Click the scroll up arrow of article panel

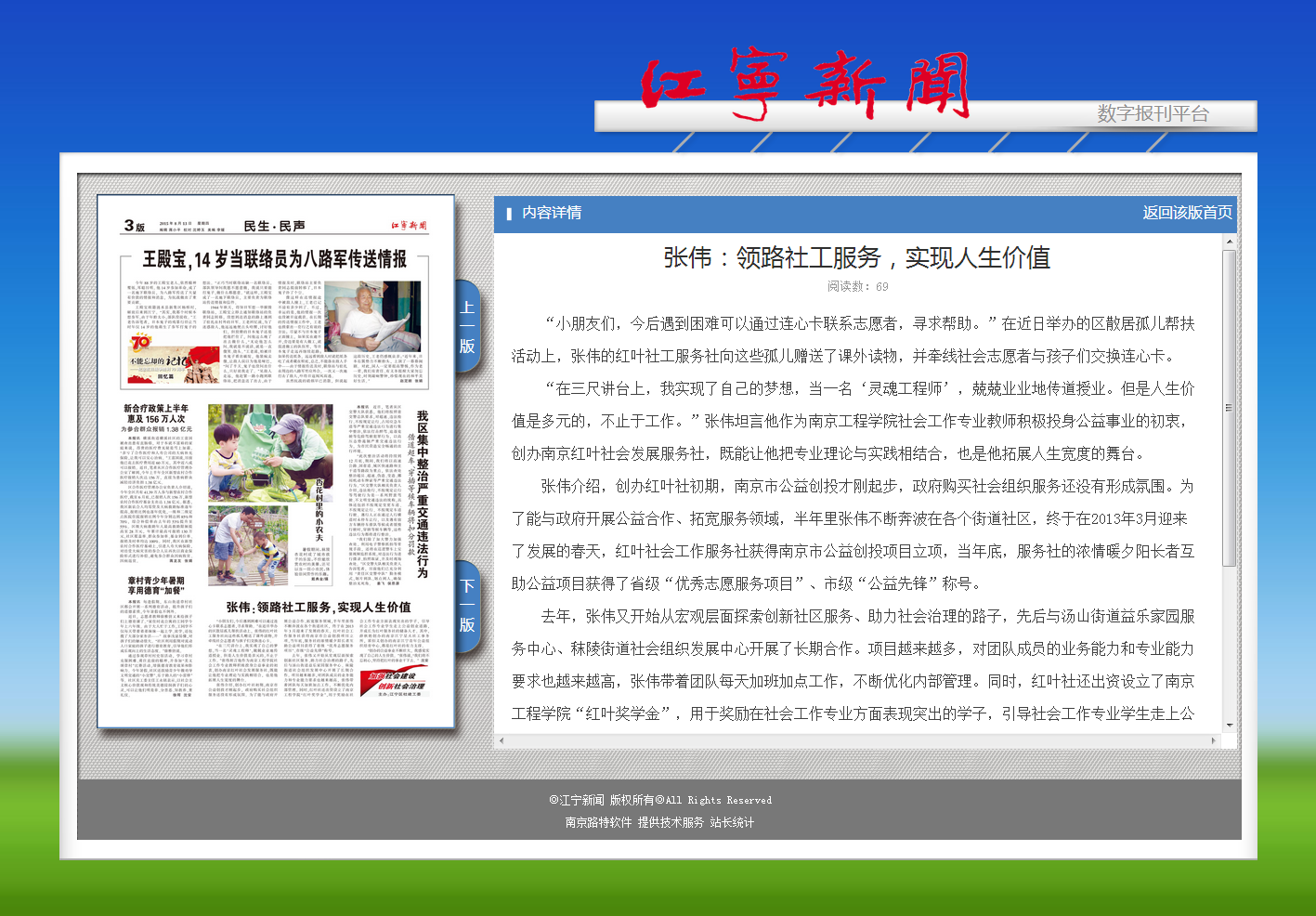pyautogui.click(x=1229, y=242)
